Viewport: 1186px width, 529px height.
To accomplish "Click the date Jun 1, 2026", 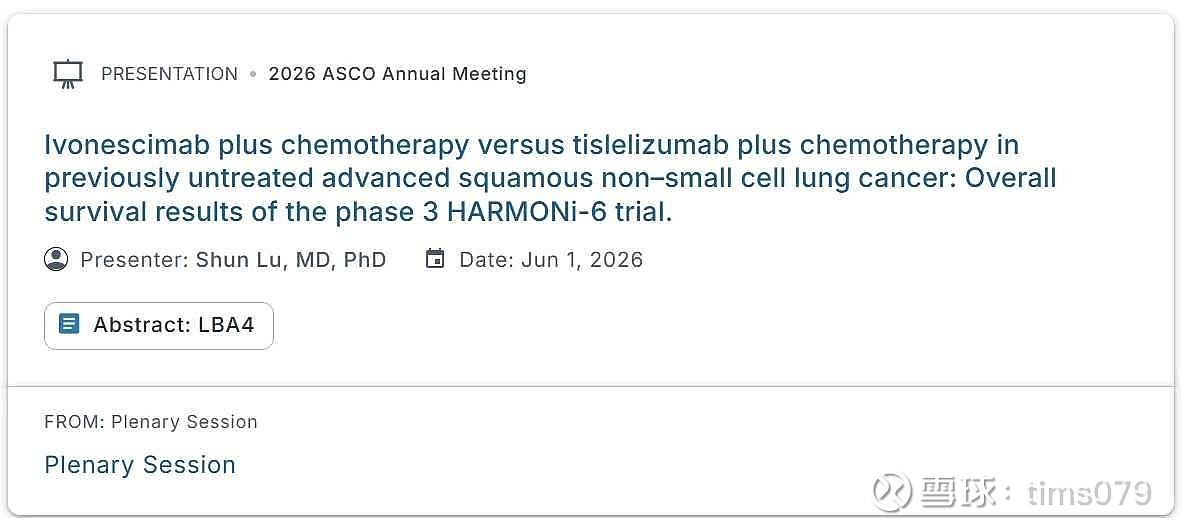I will 580,260.
